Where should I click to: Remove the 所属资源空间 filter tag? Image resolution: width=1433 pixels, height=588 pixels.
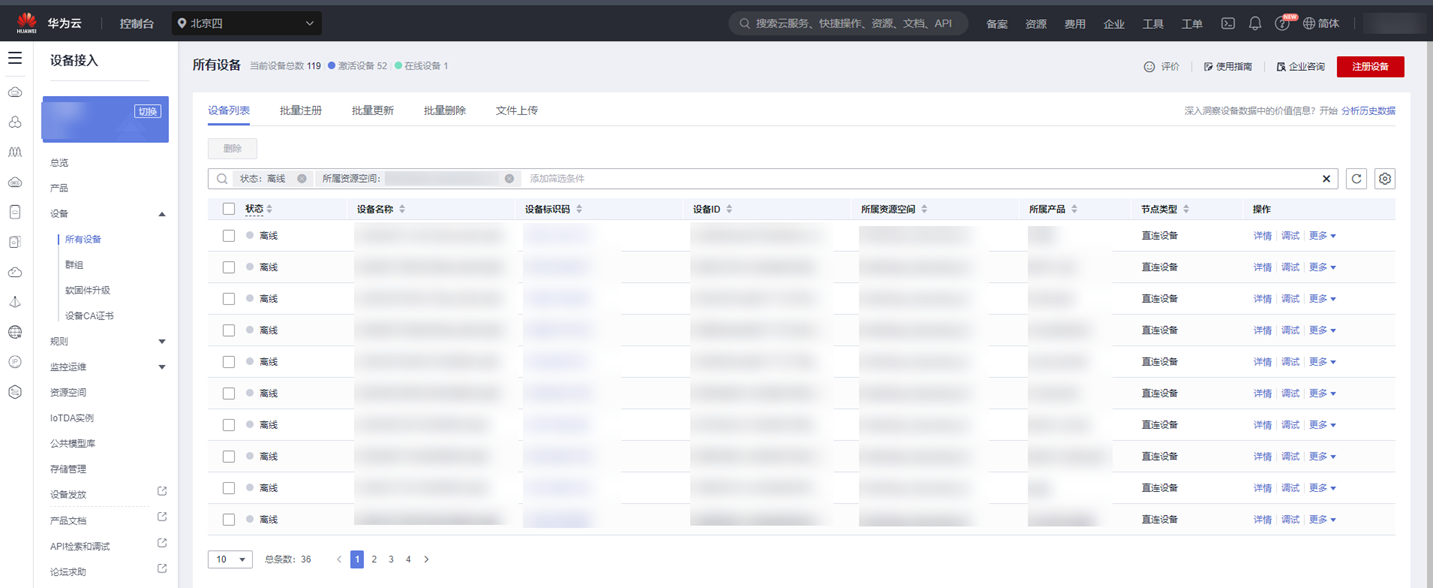pos(509,179)
